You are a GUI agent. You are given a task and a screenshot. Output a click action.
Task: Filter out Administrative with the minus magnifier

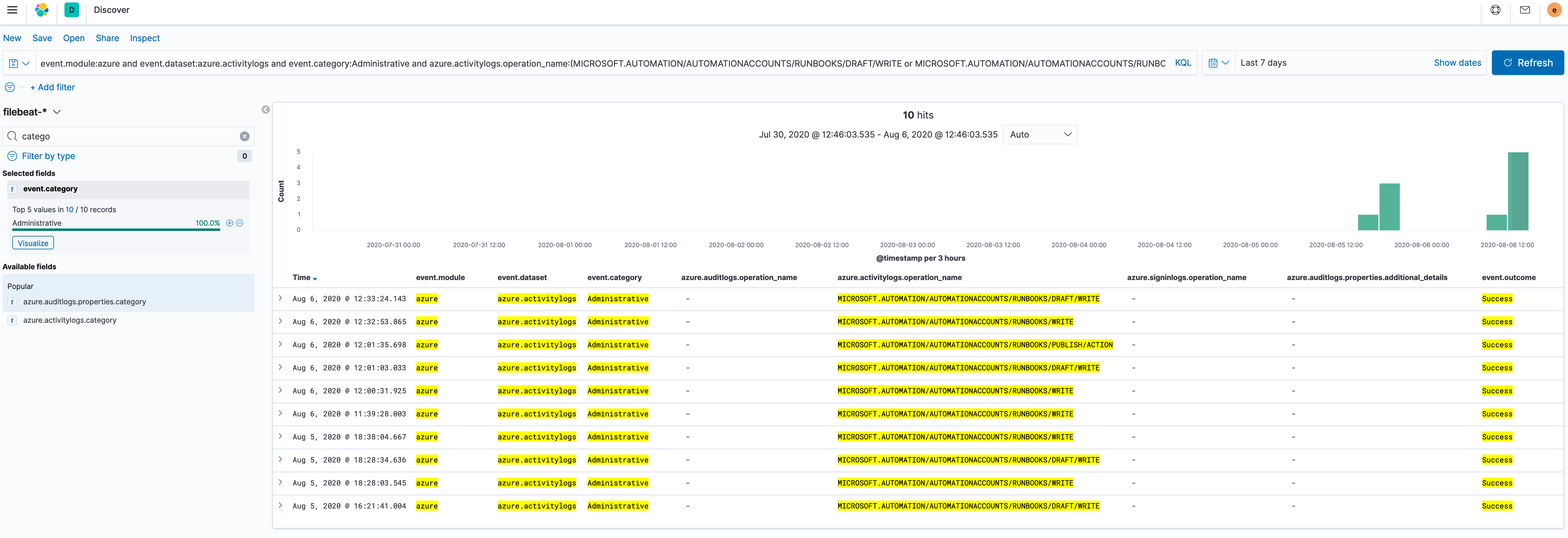[240, 223]
